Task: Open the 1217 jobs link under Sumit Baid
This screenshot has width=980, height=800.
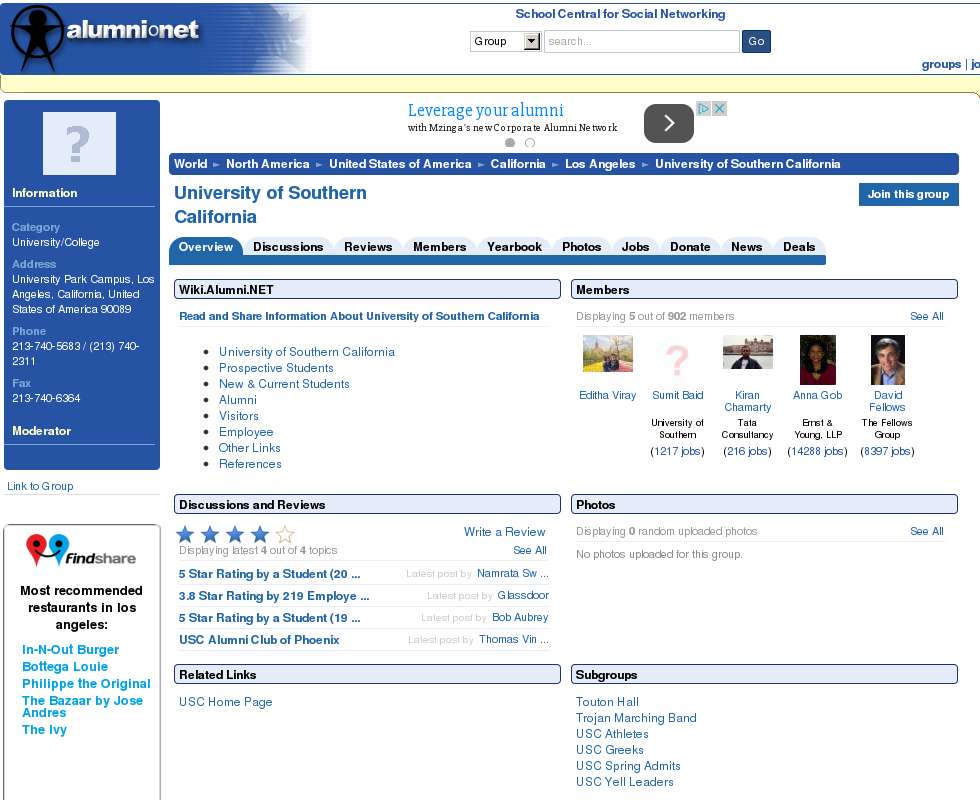Action: pos(677,451)
